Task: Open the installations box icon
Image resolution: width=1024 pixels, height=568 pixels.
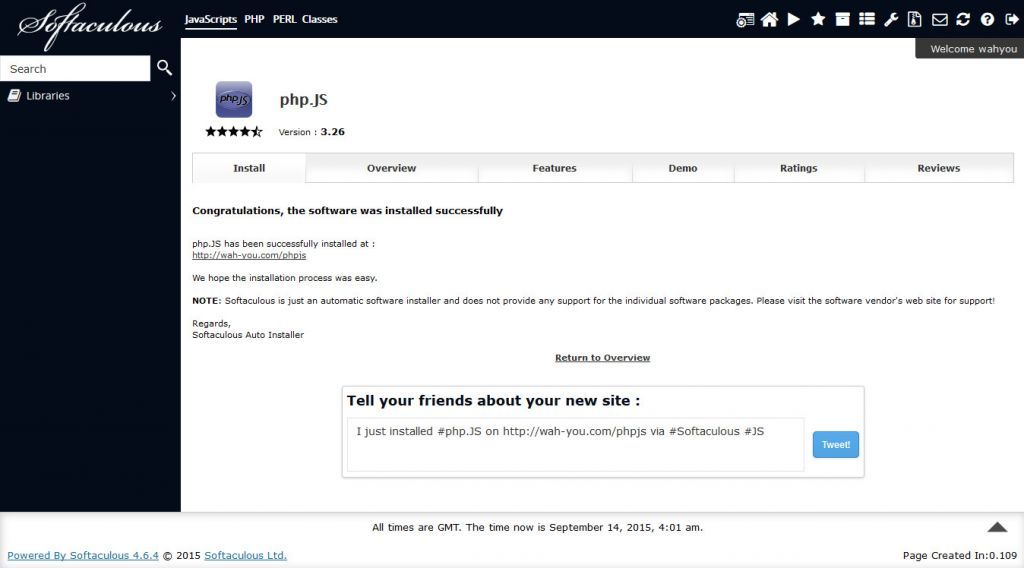Action: [843, 19]
